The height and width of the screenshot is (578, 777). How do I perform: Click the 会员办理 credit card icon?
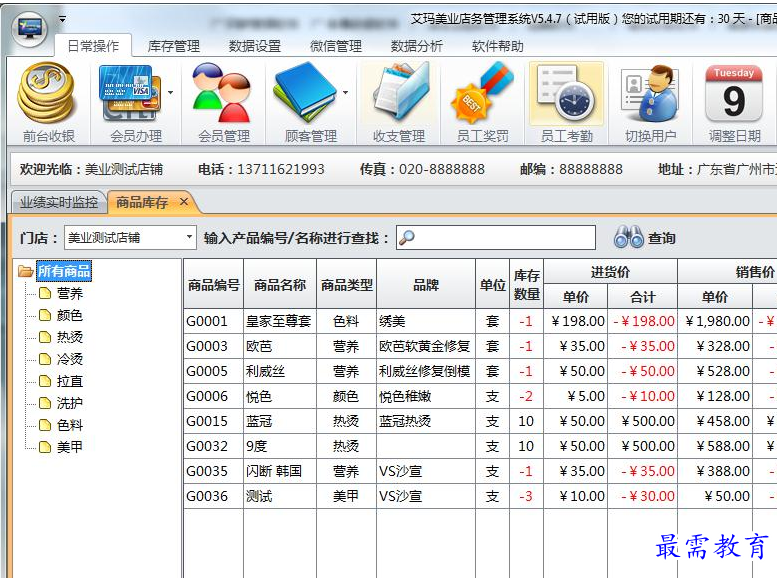coord(130,103)
